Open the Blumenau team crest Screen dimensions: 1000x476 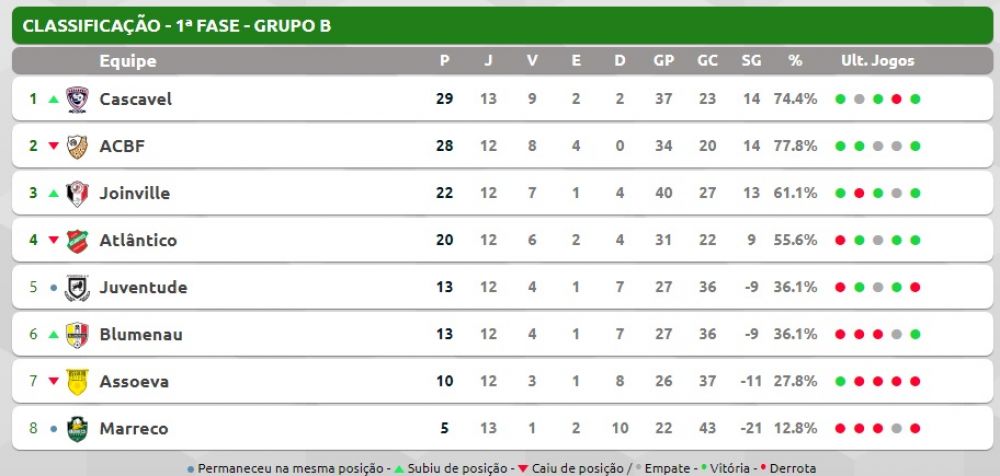(77, 334)
